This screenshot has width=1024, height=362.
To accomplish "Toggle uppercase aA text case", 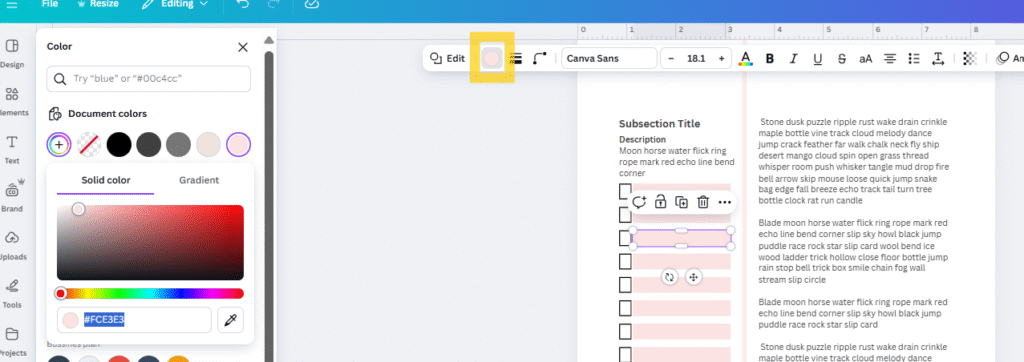I will (x=865, y=59).
